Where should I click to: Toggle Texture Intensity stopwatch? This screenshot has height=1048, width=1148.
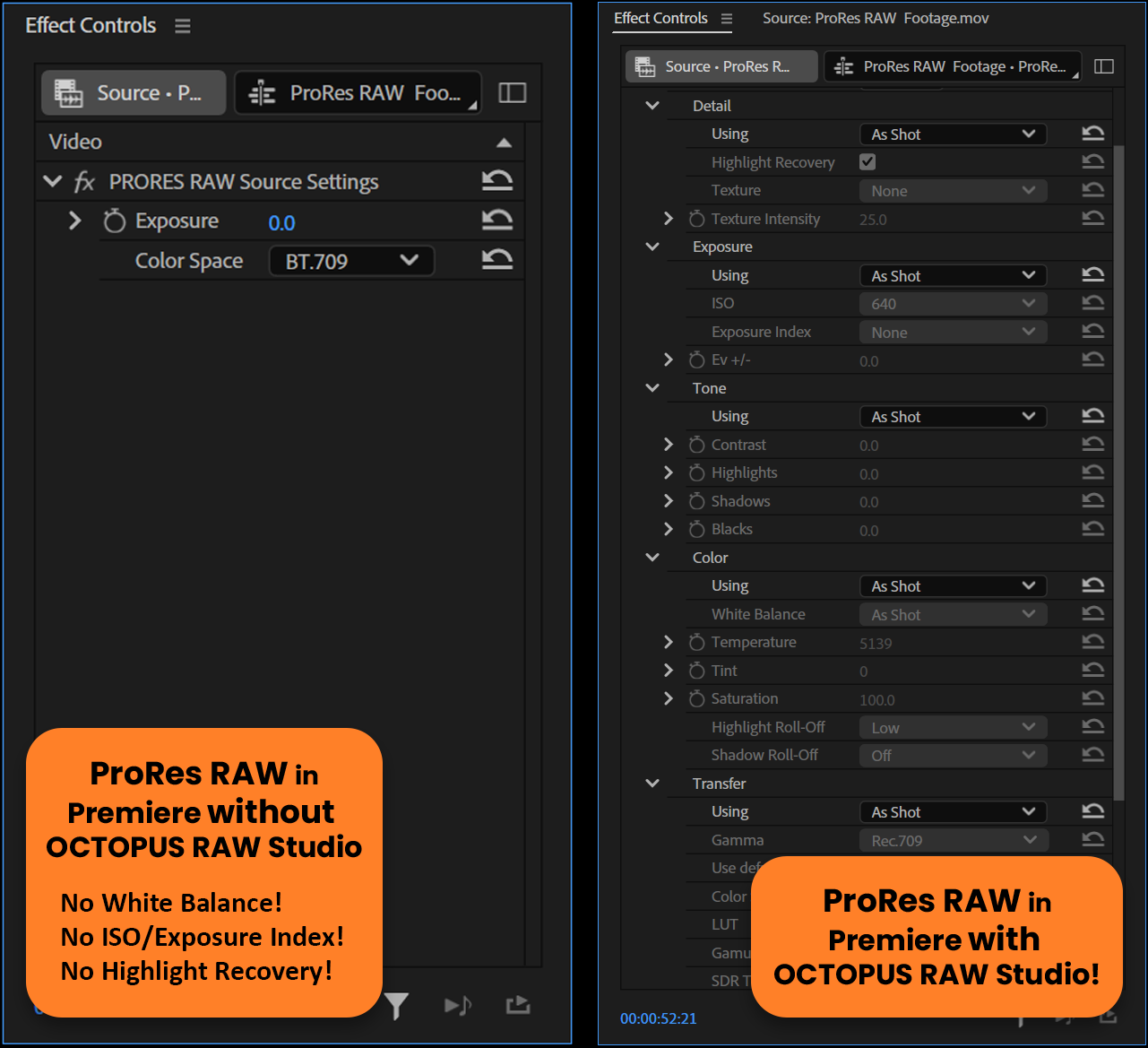696,219
